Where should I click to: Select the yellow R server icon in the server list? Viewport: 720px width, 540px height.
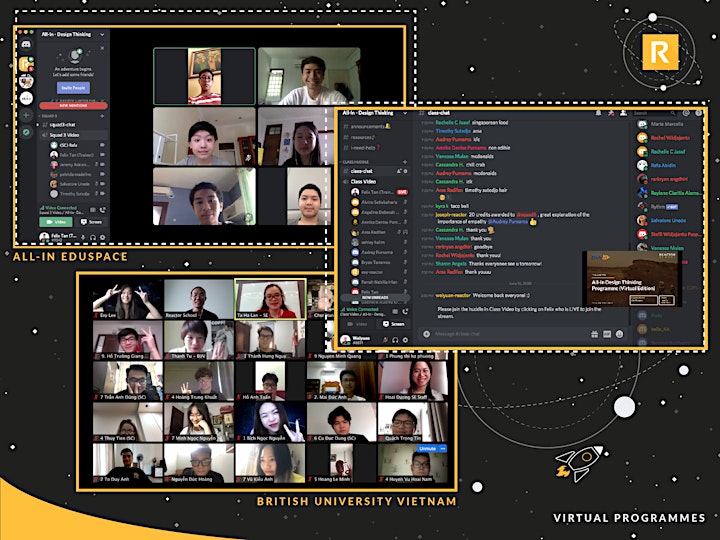(26, 64)
